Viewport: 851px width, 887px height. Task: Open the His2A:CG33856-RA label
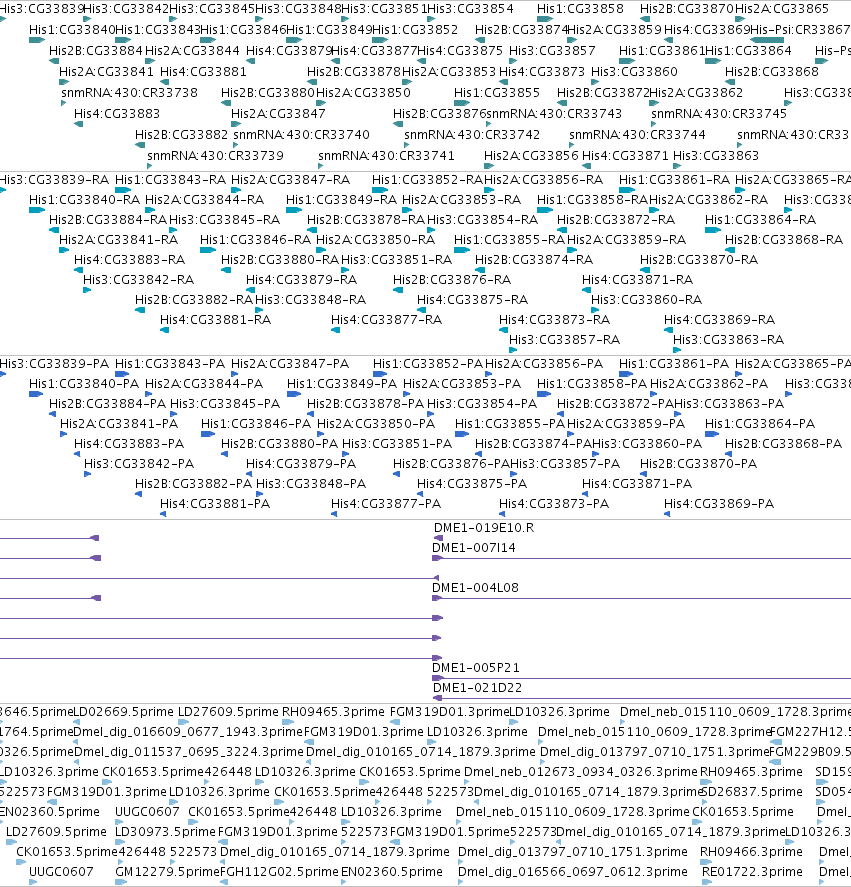coord(543,180)
